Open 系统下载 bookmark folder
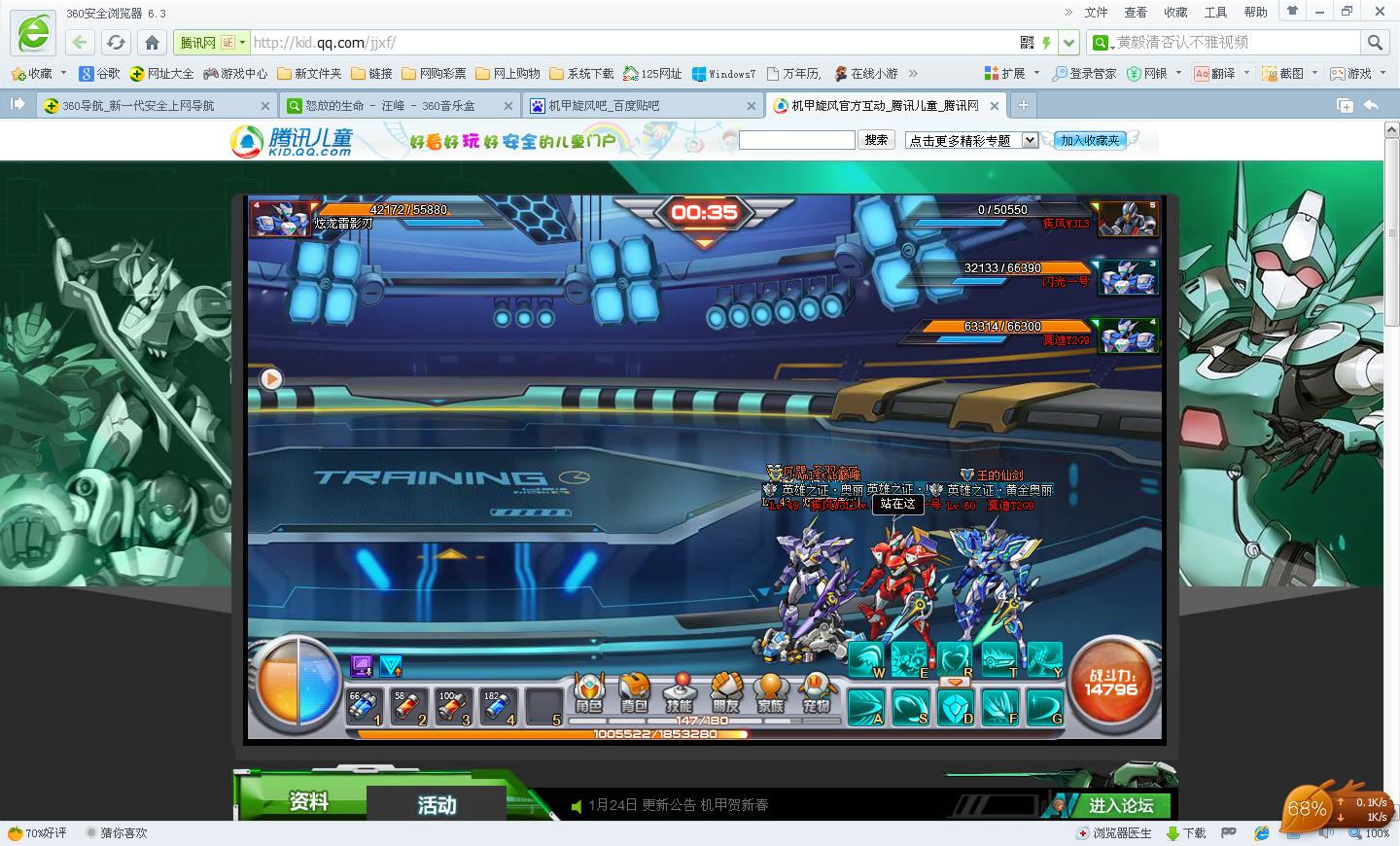This screenshot has width=1400, height=846. click(581, 73)
